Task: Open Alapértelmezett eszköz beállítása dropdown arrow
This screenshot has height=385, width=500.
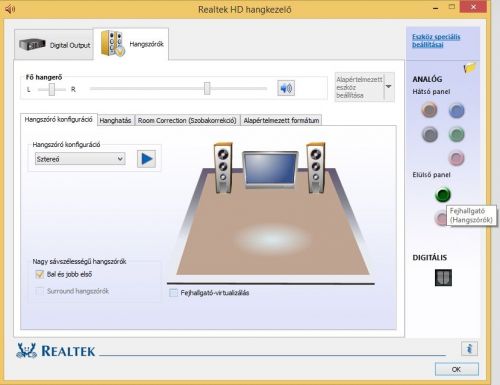Action: (x=389, y=87)
